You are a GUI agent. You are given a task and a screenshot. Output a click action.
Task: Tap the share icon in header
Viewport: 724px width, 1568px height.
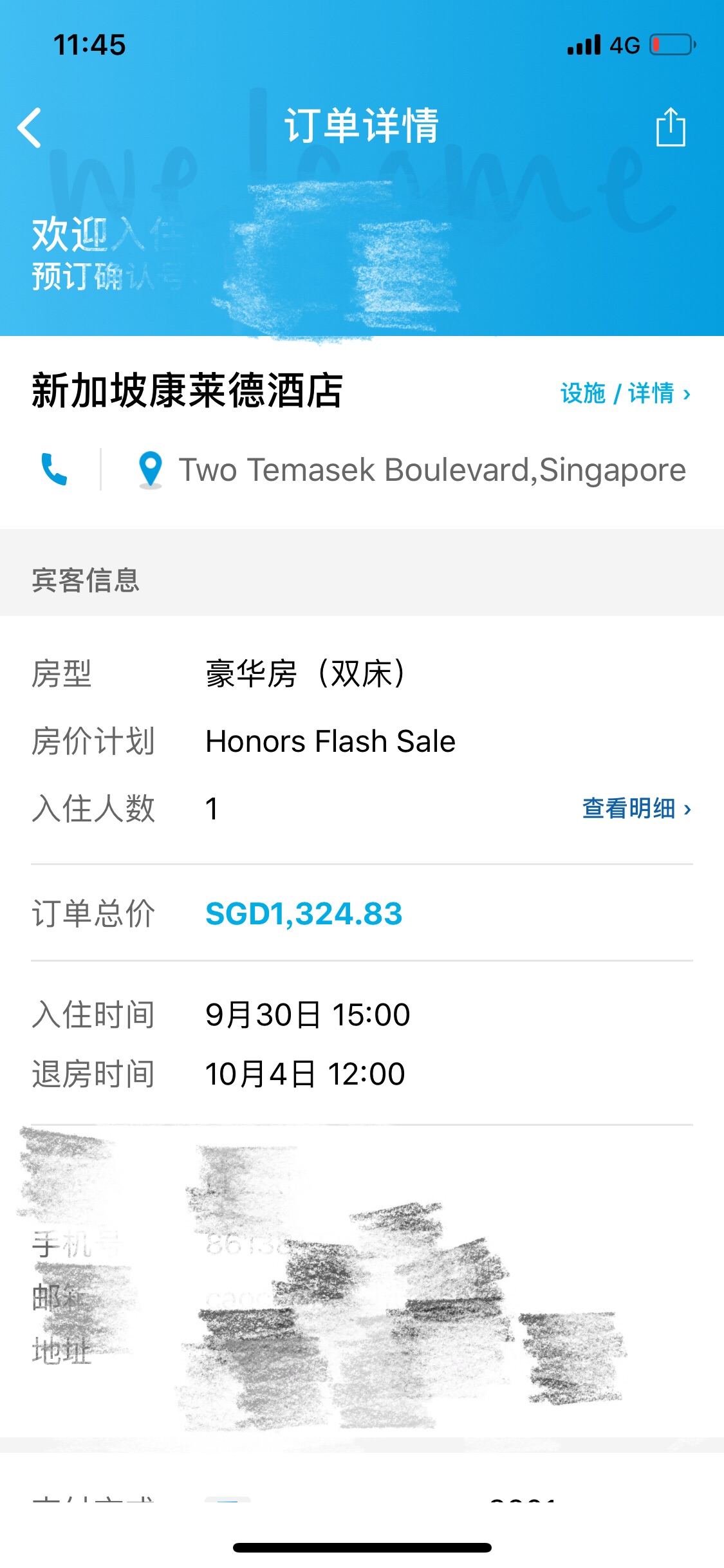tap(671, 127)
